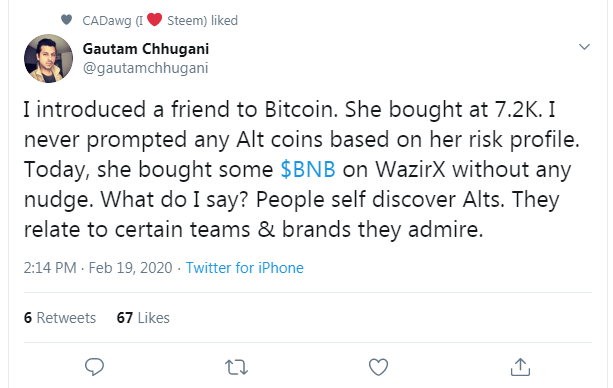The image size is (613, 388).
Task: Click red heart emoji in CADawg name
Action: 154,19
